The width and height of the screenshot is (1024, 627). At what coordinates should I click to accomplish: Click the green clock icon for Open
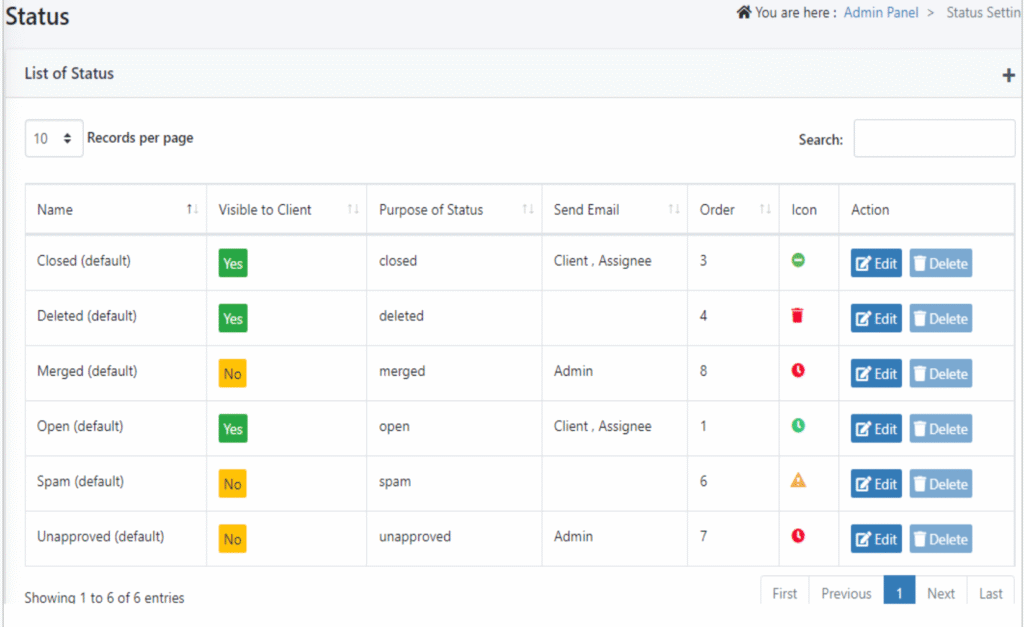798,426
